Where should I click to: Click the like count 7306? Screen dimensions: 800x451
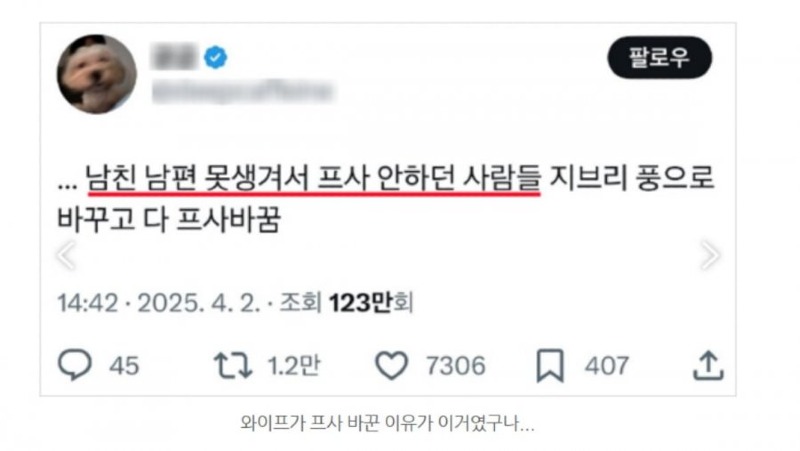tap(456, 366)
